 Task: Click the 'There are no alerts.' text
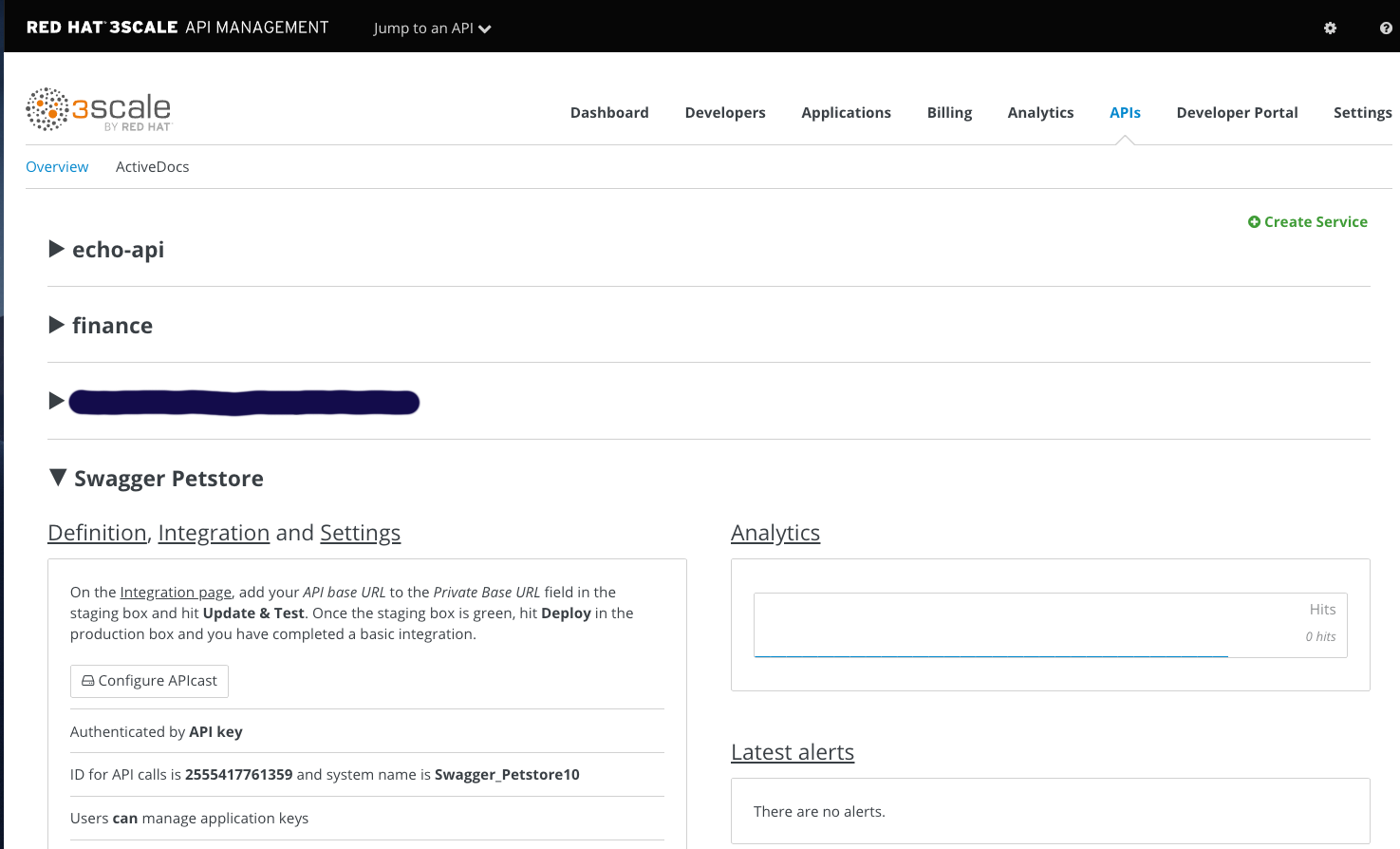pos(819,811)
